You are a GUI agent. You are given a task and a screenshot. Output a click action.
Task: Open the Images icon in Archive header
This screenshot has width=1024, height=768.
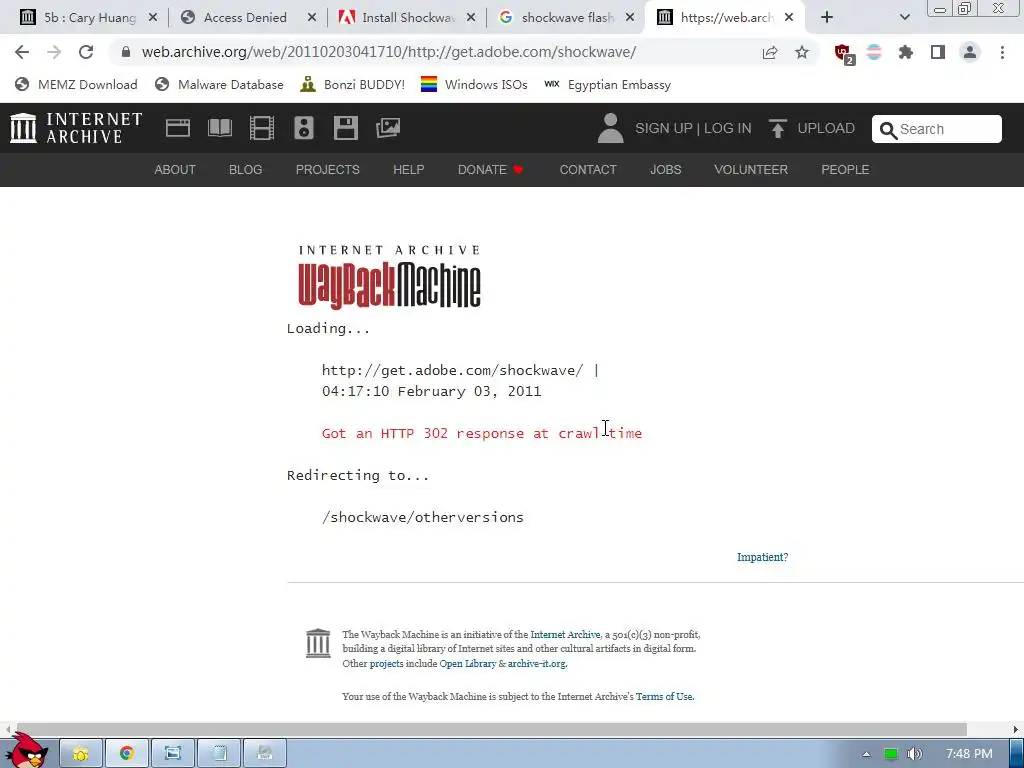point(388,128)
